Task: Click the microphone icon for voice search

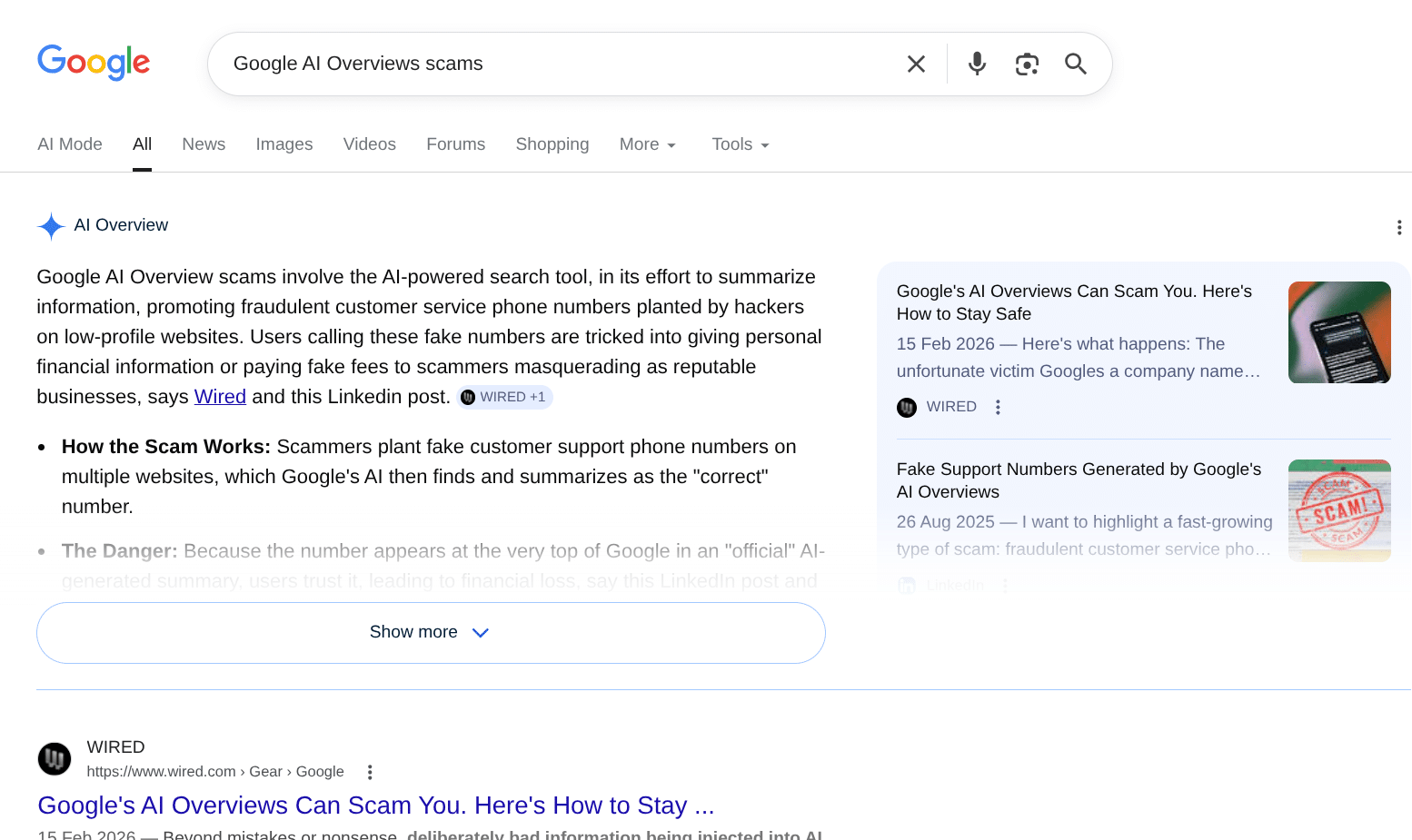Action: tap(977, 64)
